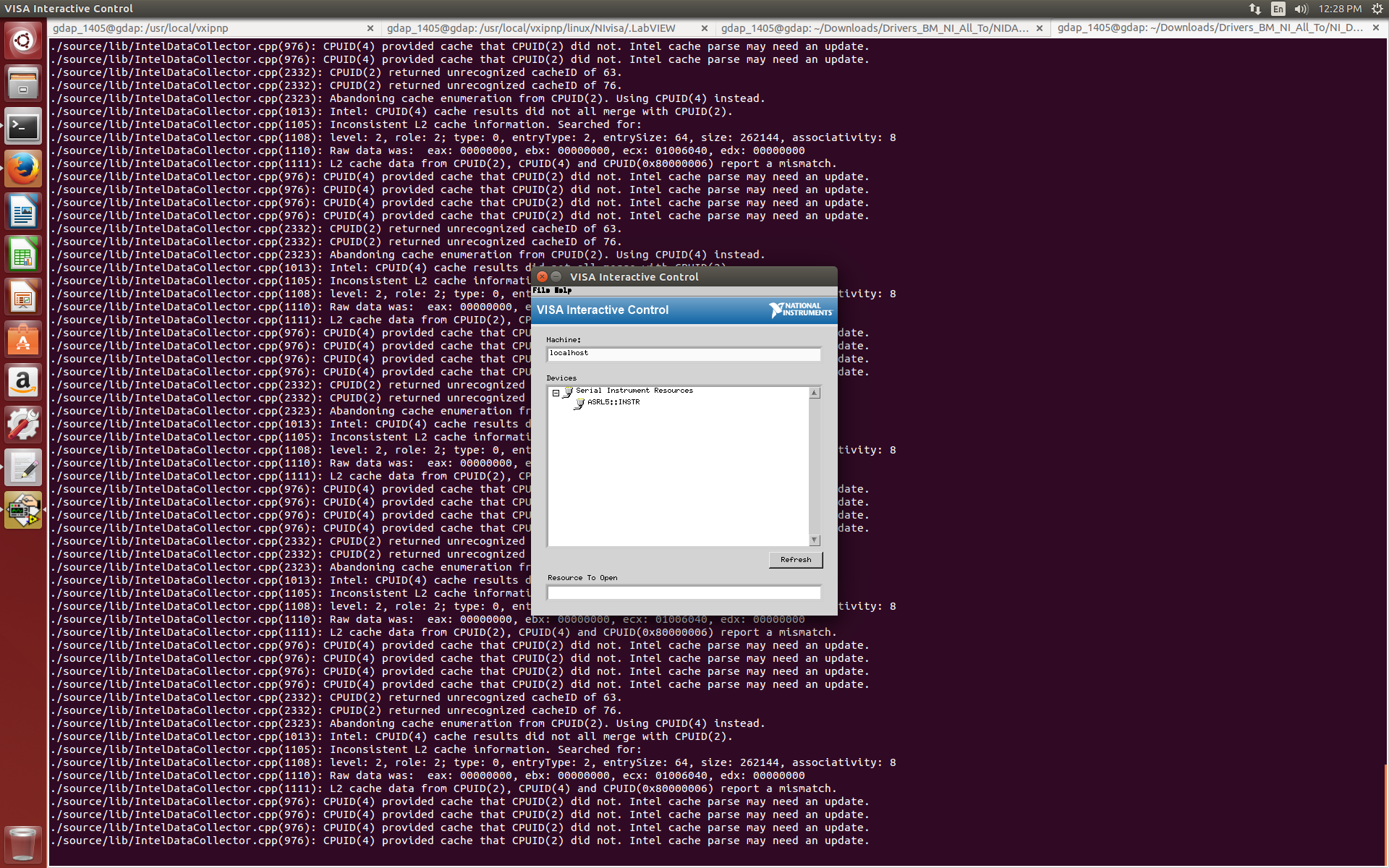Viewport: 1389px width, 868px height.
Task: Open session power gear menu
Action: [1377, 9]
